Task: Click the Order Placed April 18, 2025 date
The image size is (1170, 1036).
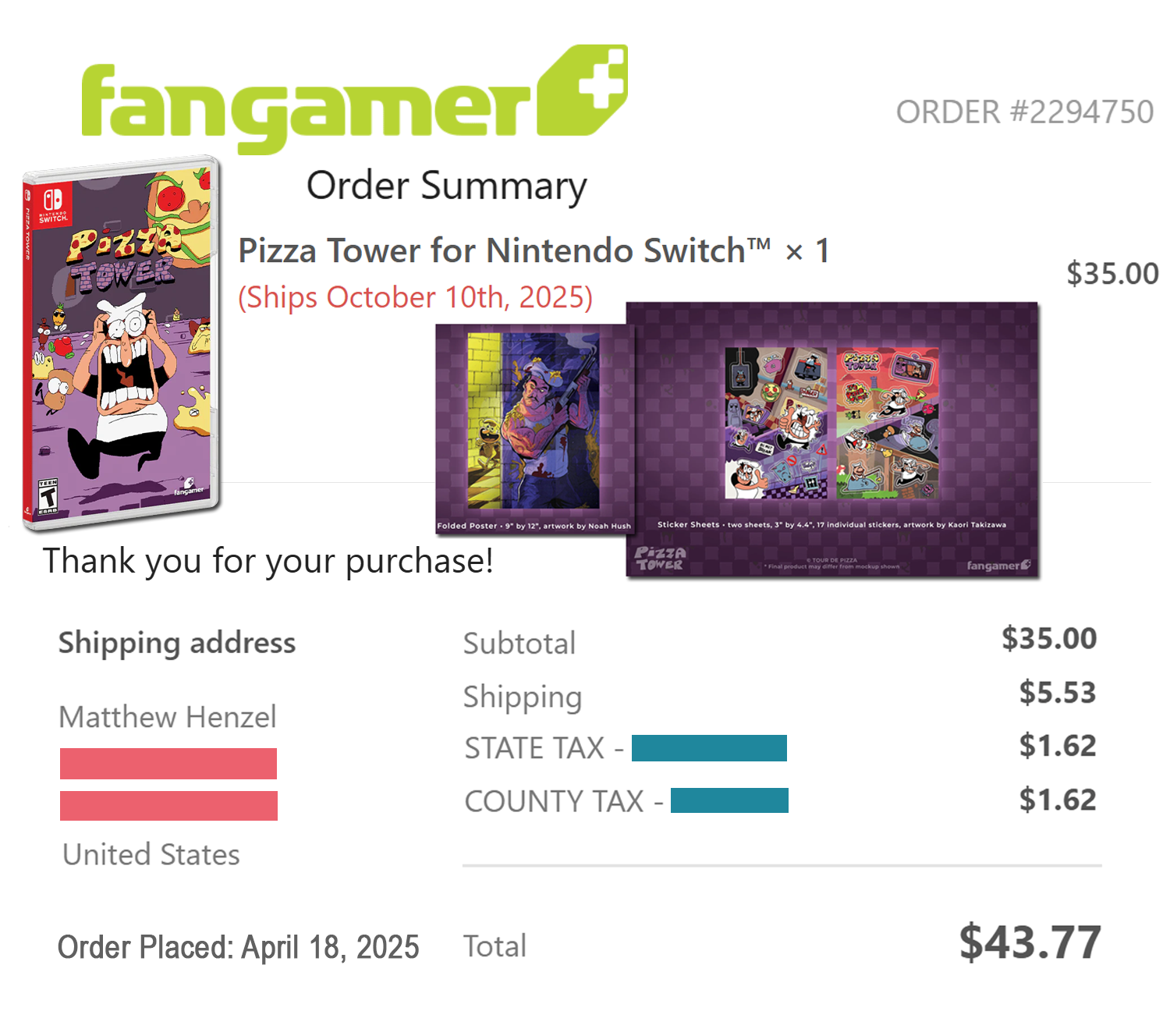Action: (239, 947)
